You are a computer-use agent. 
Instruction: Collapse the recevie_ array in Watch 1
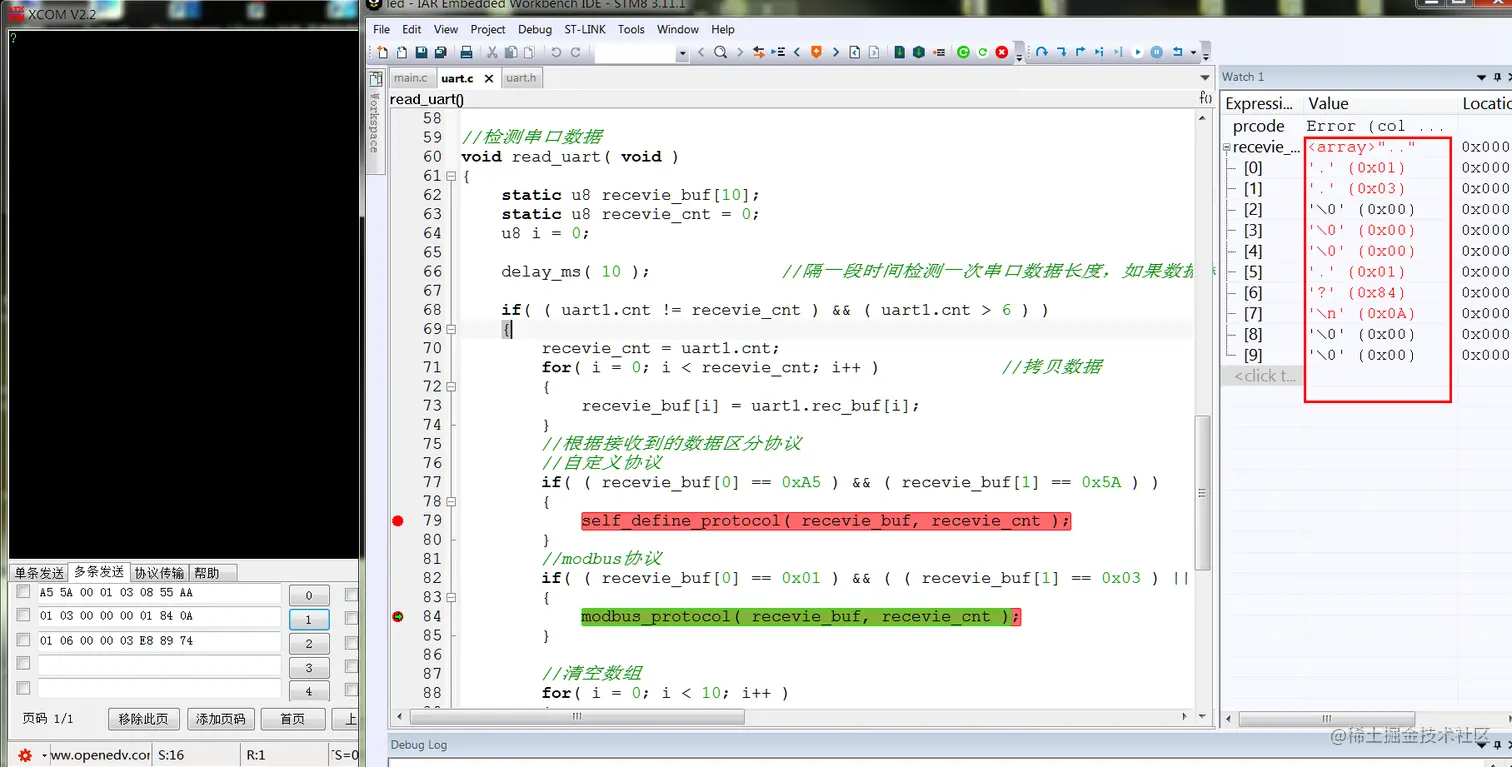coord(1227,147)
